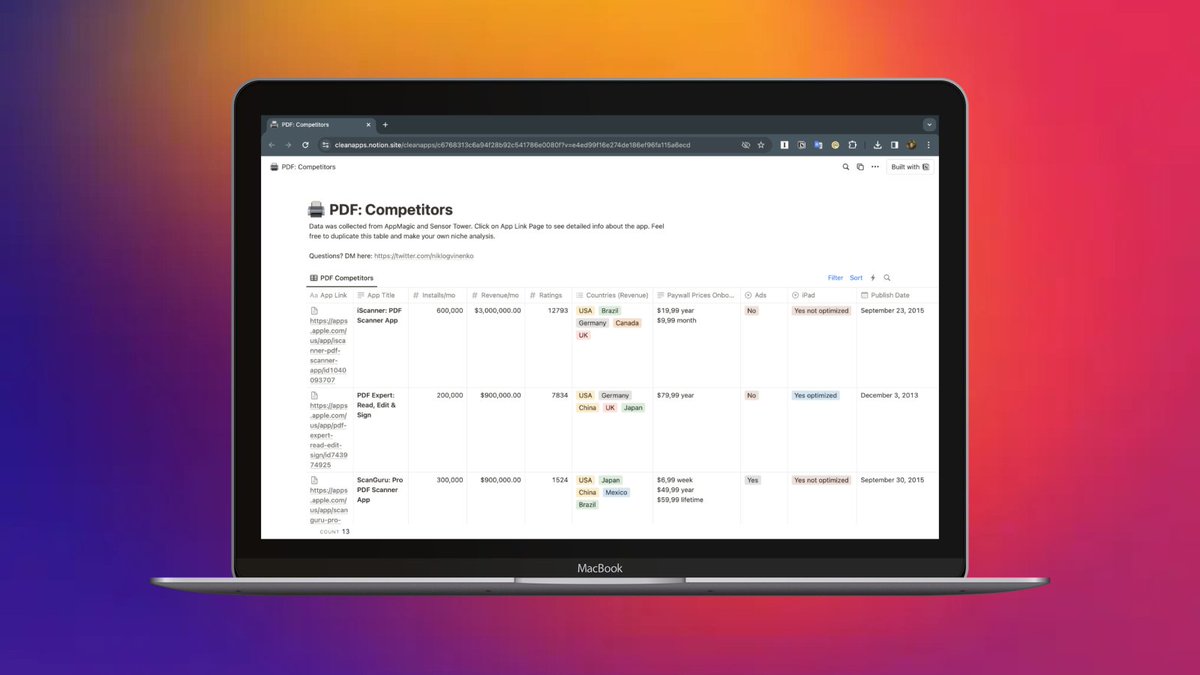Click ScanGuru: Pro PDF Scanner App title
Image resolution: width=1200 pixels, height=675 pixels.
tap(380, 490)
